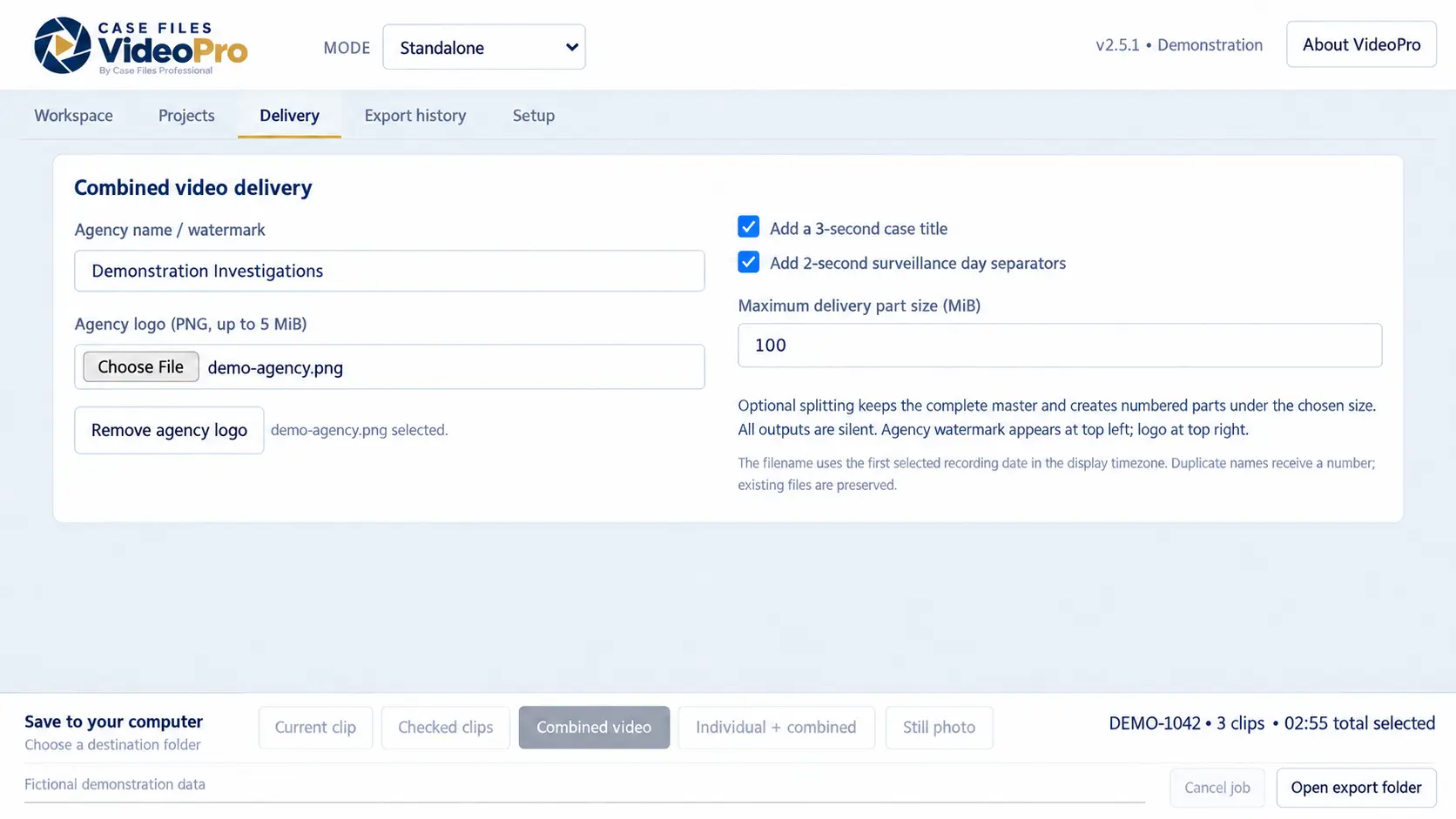Click the DEMO-1042 3 clips summary text
The width and height of the screenshot is (1456, 819).
1271,723
